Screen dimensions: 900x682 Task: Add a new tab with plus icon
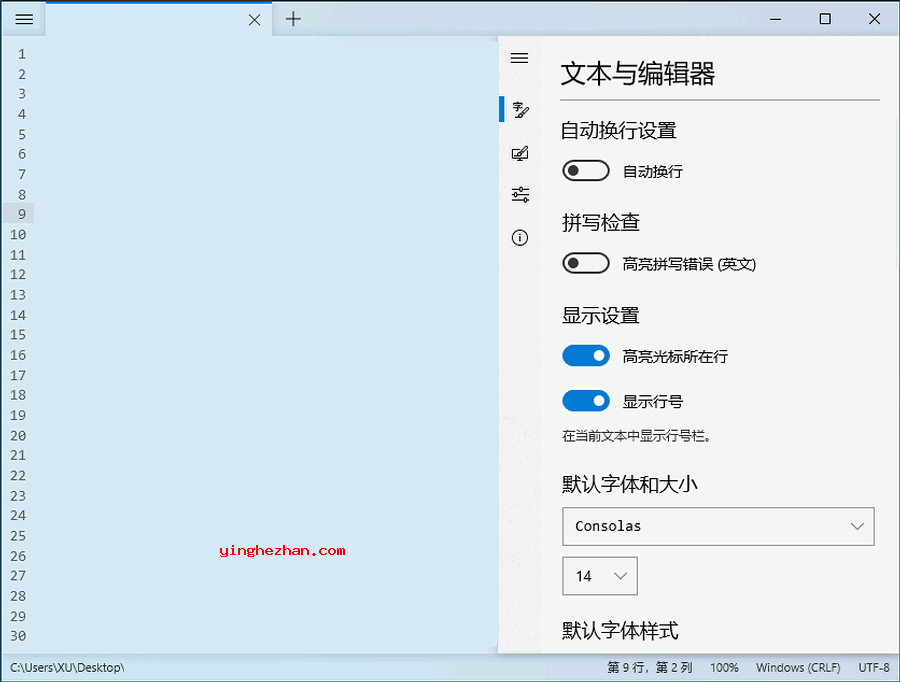tap(293, 19)
